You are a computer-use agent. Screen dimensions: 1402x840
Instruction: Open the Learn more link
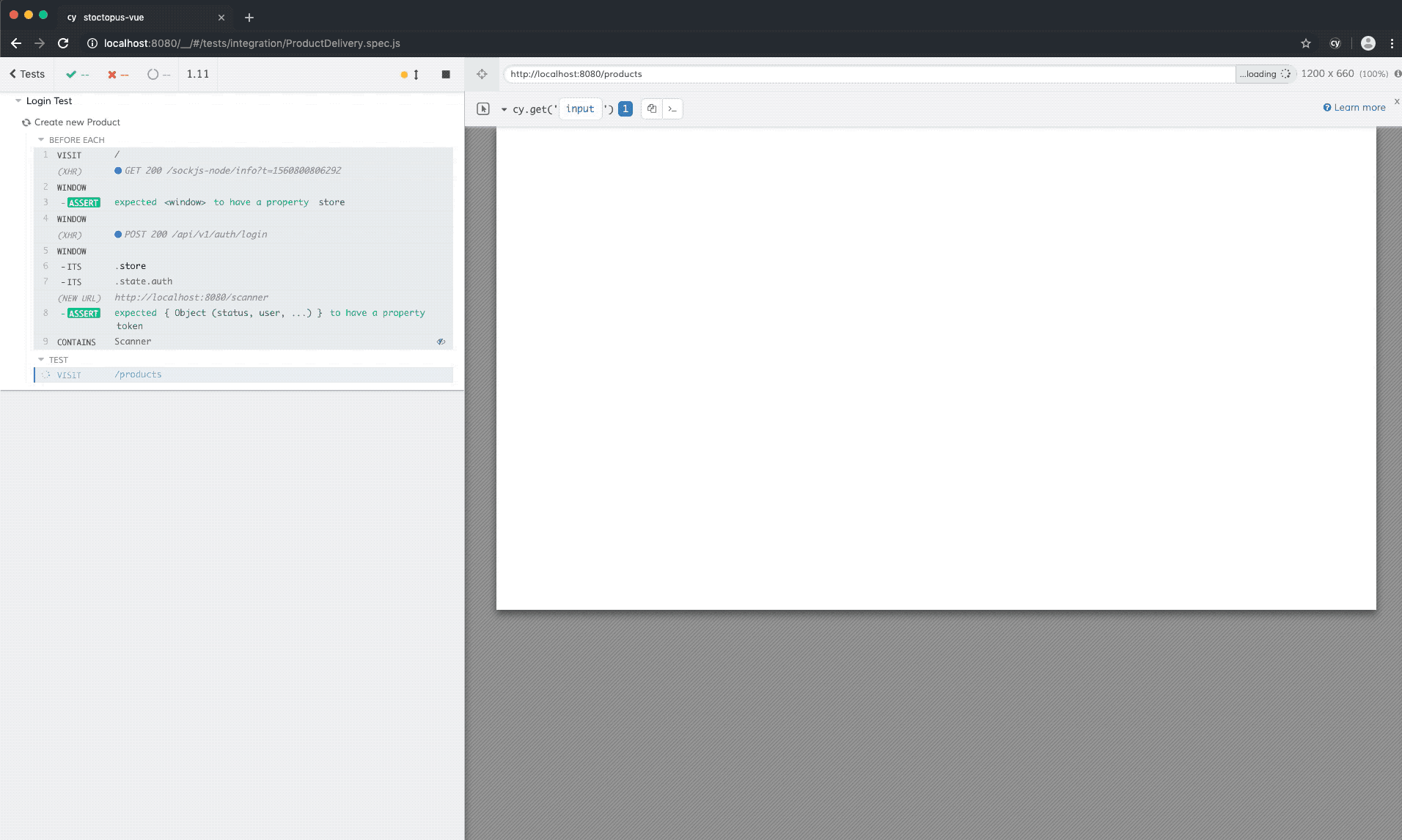1354,108
